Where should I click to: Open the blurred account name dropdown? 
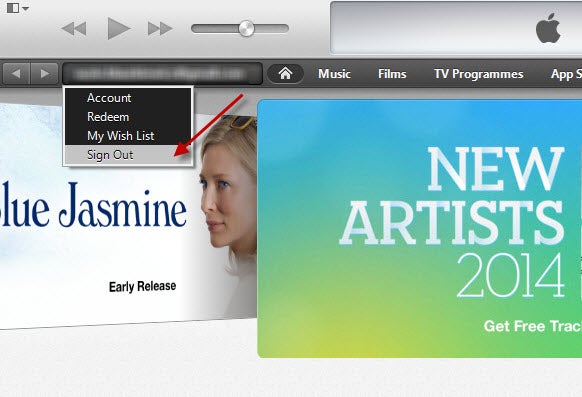(163, 73)
